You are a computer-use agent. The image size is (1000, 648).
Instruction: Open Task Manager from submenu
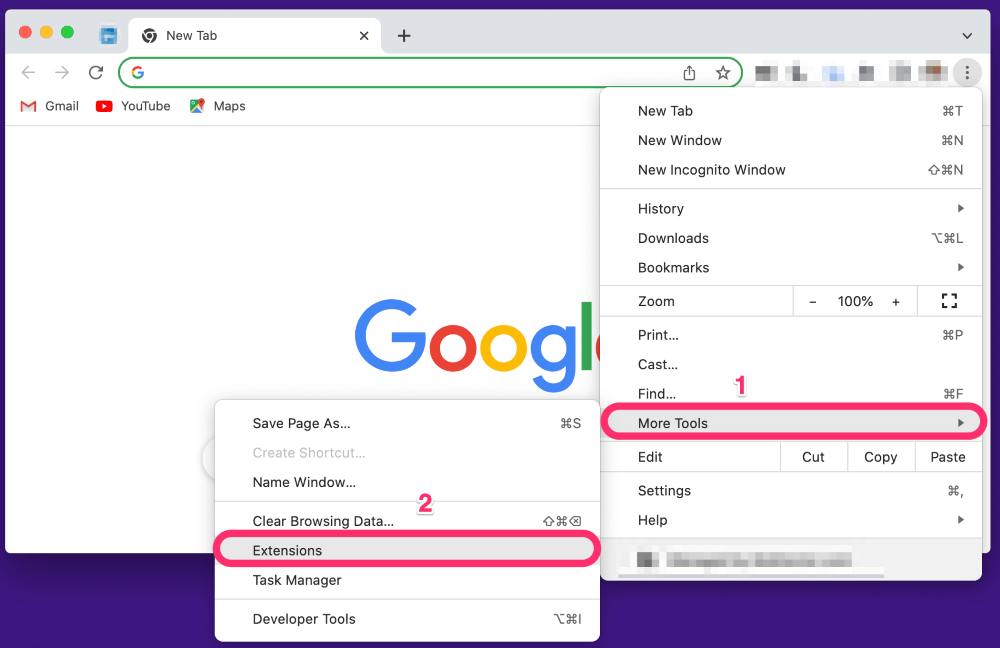pos(407,580)
